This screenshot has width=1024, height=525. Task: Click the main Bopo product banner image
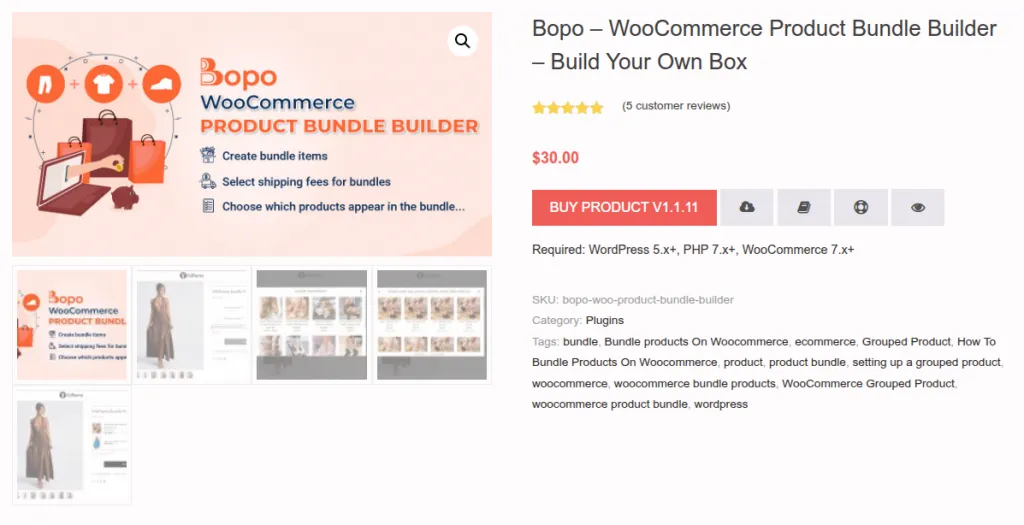252,134
